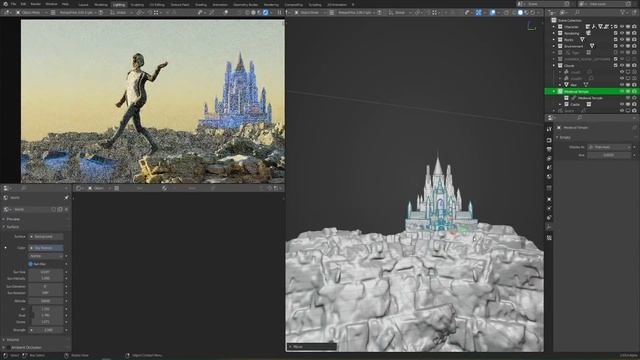Open the Output properties tab

coord(549,149)
